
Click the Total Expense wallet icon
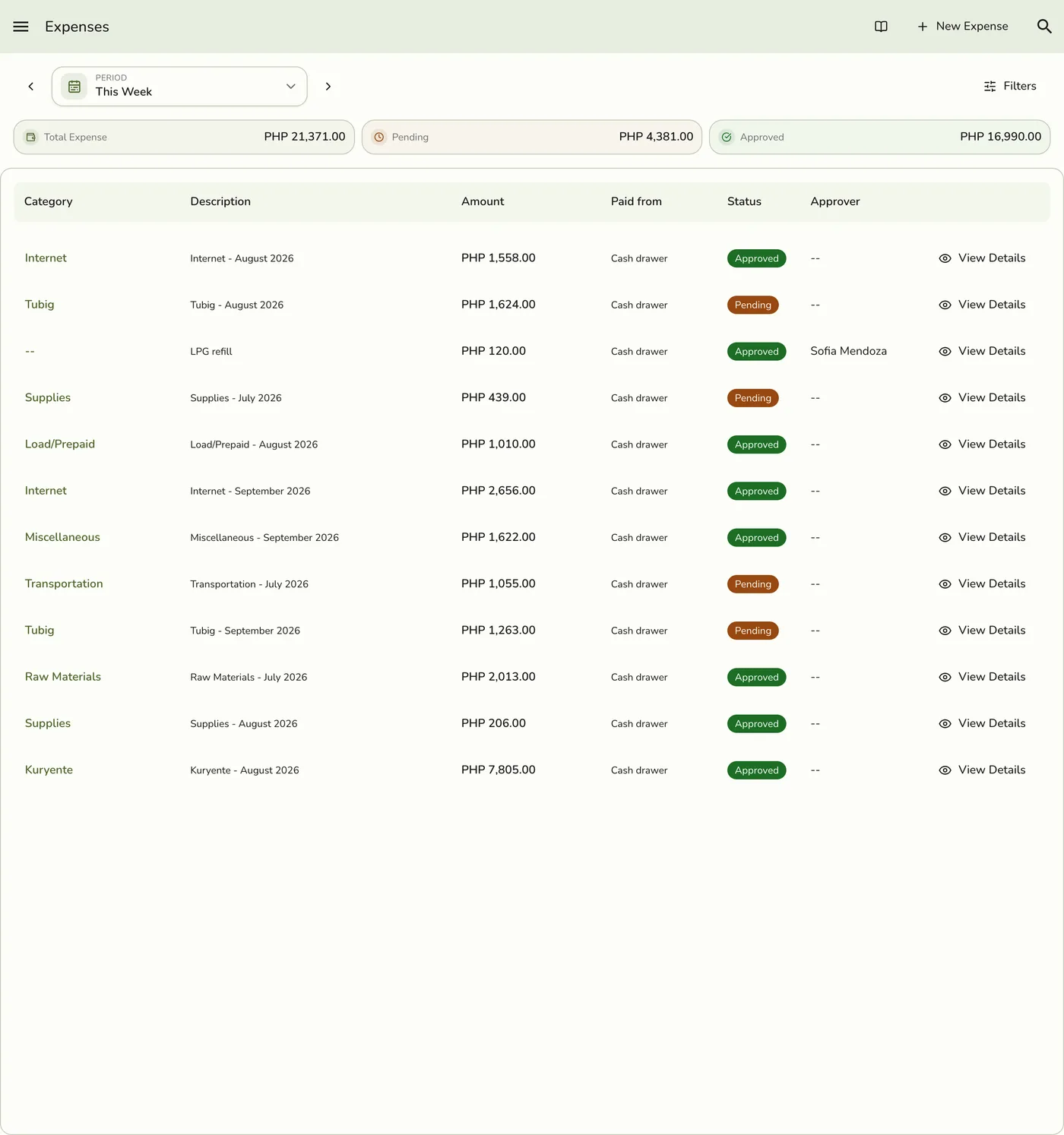pyautogui.click(x=31, y=138)
